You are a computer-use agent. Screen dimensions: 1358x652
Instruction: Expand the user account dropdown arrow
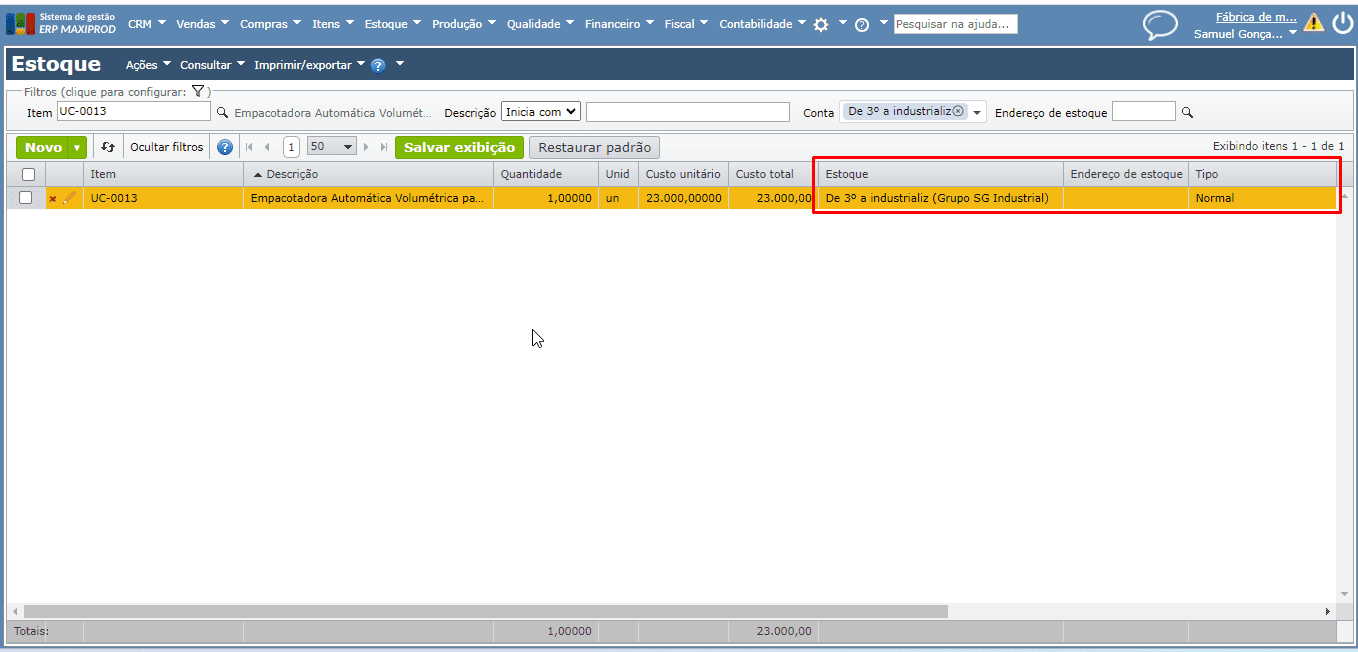(x=1292, y=33)
